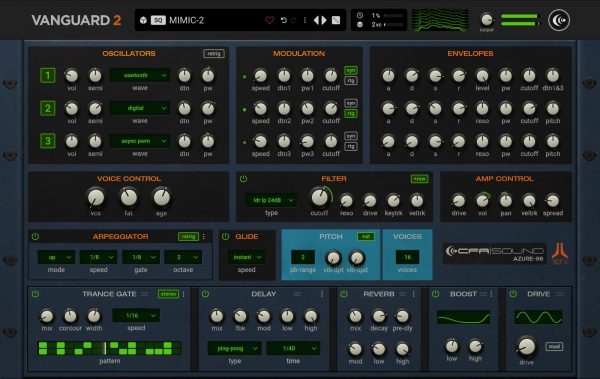Toggle oscillator 1 number button
Viewport: 600px width, 379px height.
point(48,75)
